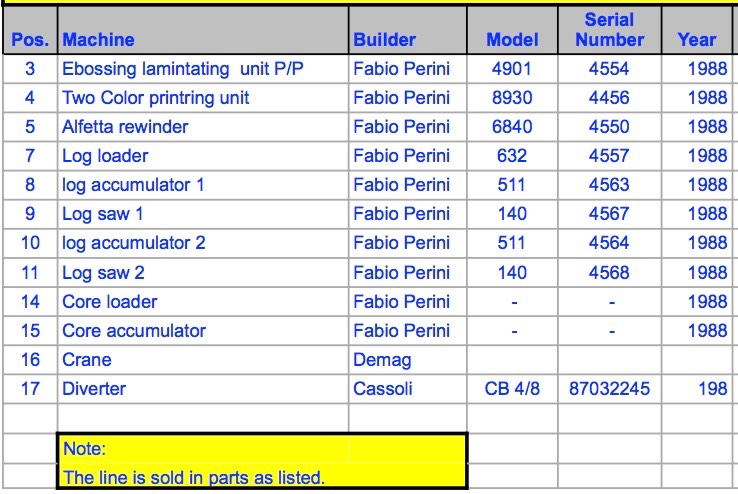Image resolution: width=738 pixels, height=494 pixels.
Task: Select the Crane machine cell
Action: point(203,360)
